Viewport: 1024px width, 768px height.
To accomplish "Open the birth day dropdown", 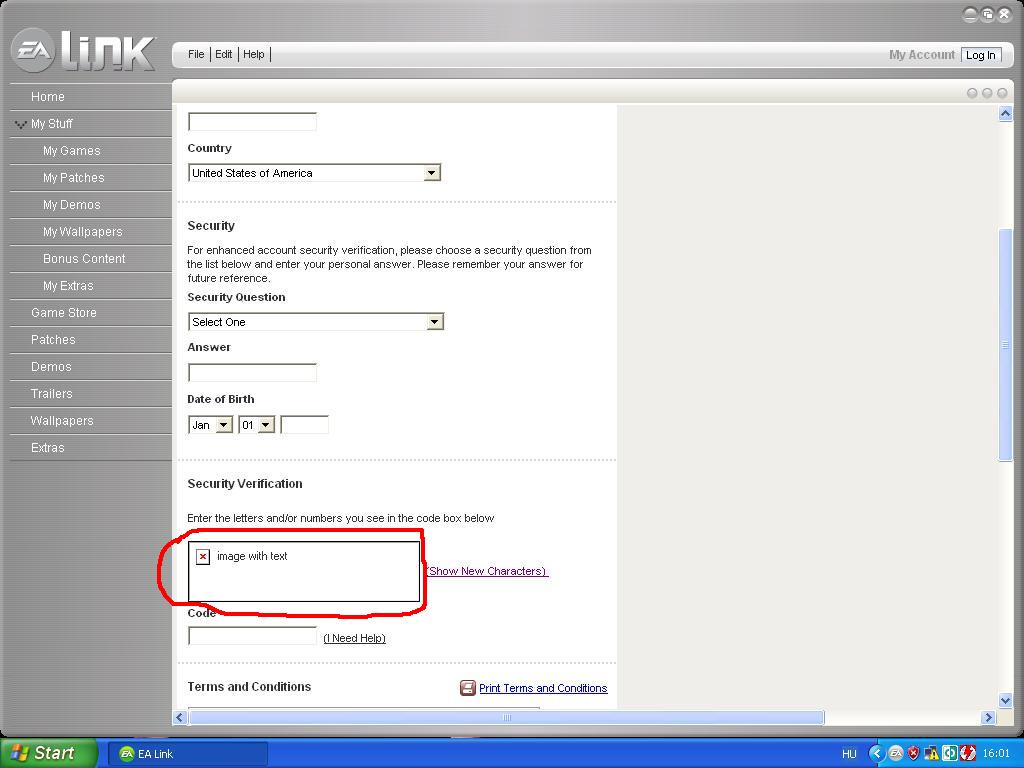I will pyautogui.click(x=265, y=425).
